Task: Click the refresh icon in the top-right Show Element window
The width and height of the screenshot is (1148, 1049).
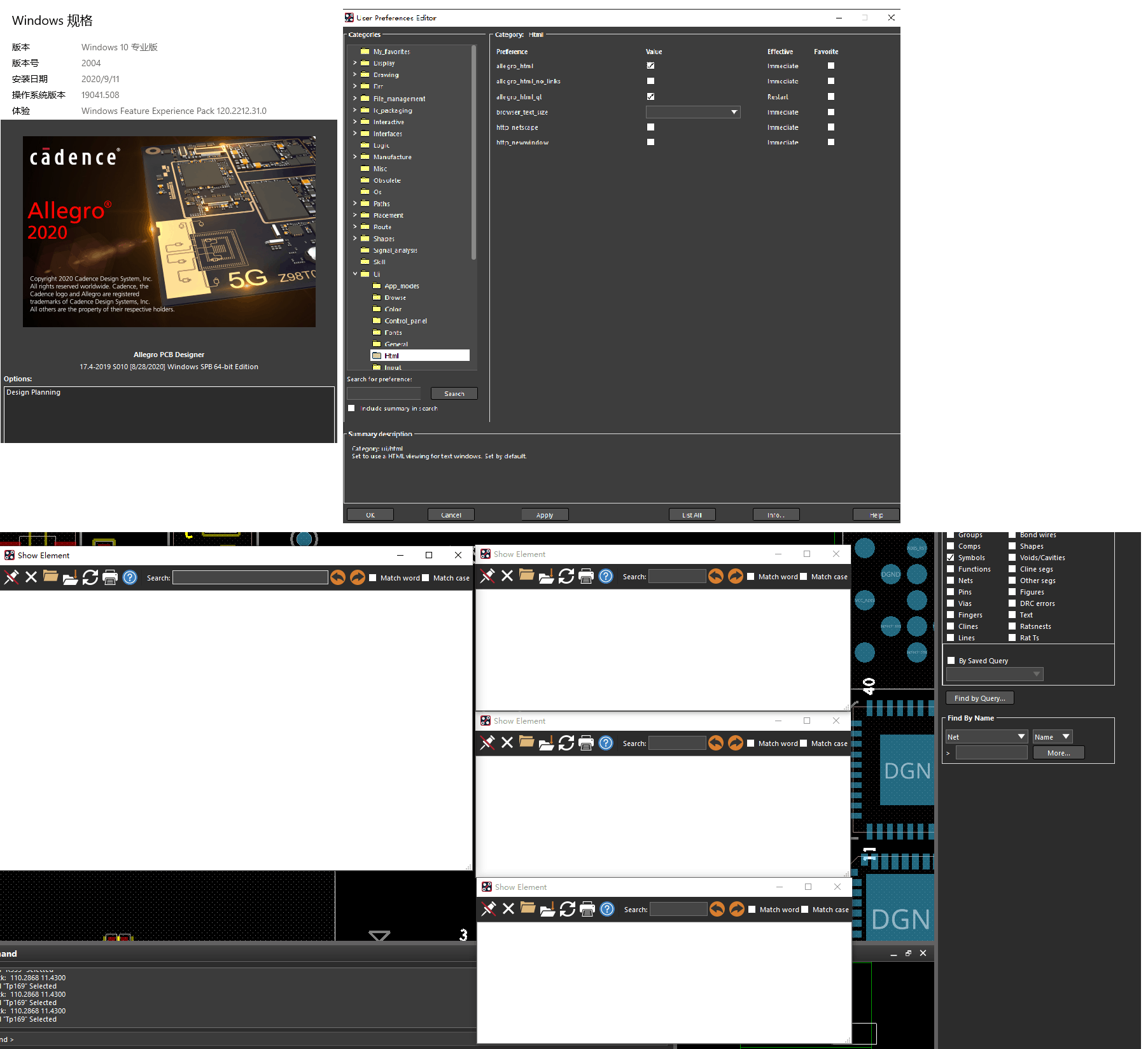Action: (566, 576)
